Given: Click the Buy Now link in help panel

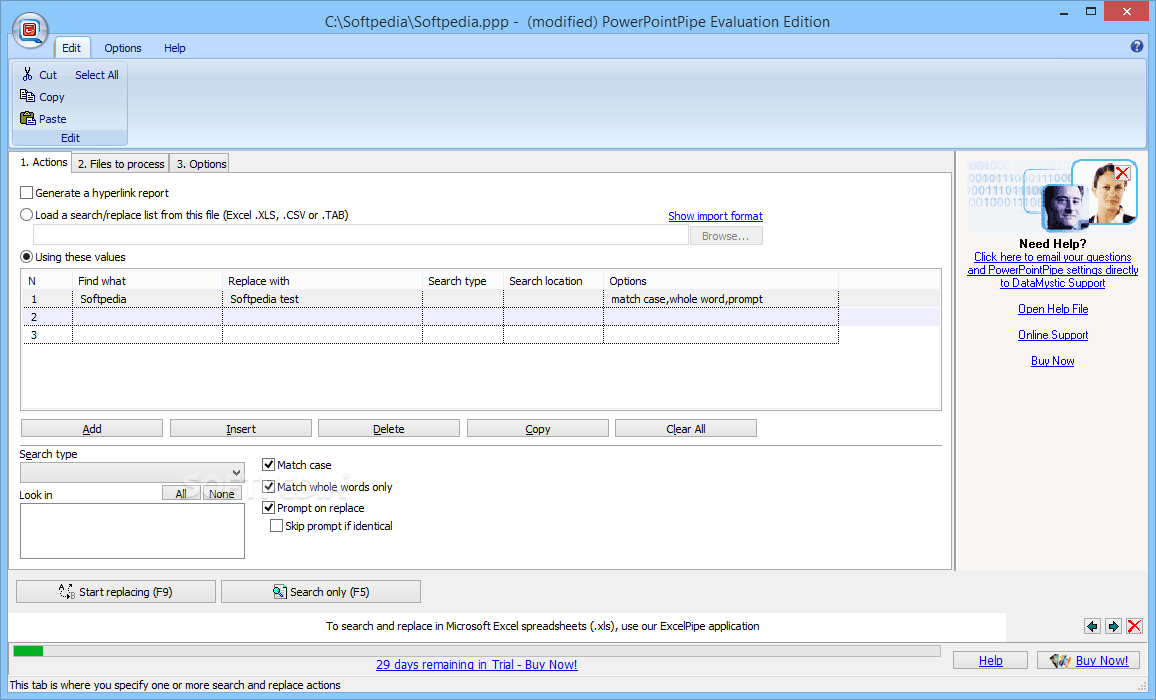Looking at the screenshot, I should click(x=1053, y=361).
